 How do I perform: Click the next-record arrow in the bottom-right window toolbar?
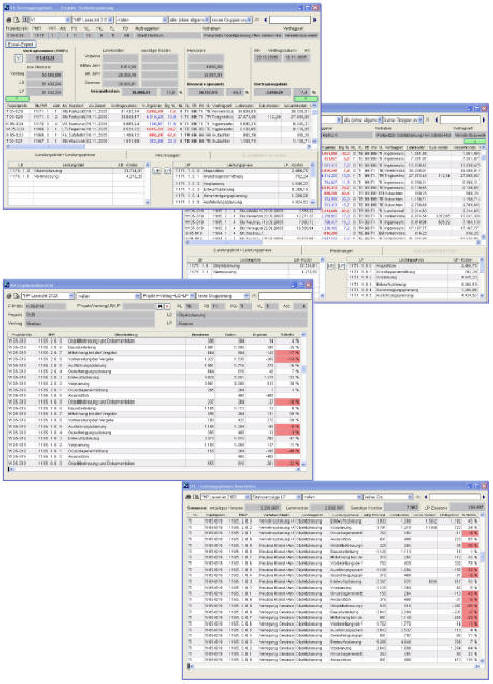coord(483,497)
